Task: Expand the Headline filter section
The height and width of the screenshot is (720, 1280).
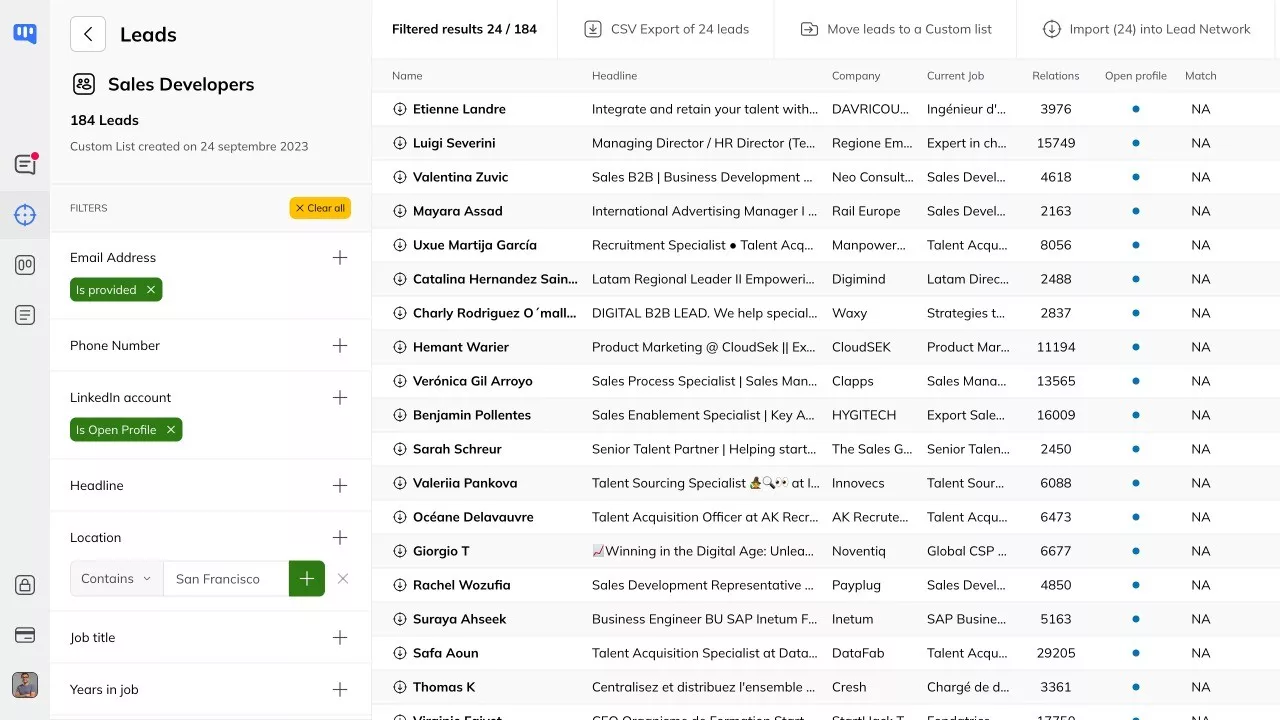Action: [340, 486]
